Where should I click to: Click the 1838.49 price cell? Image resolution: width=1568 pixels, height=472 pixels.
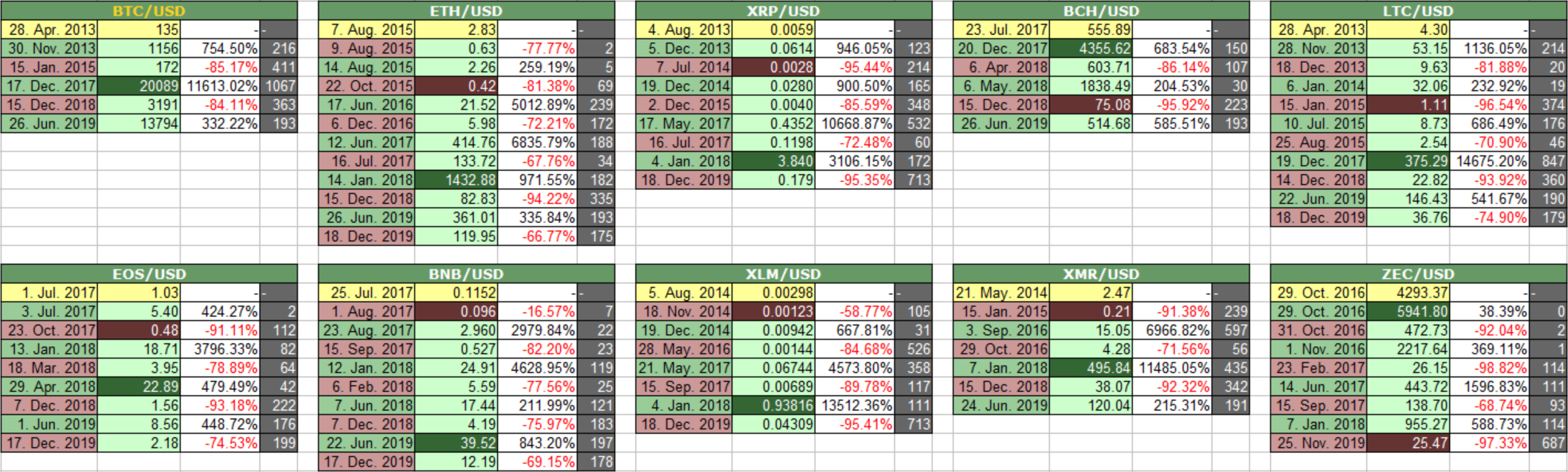click(1091, 86)
